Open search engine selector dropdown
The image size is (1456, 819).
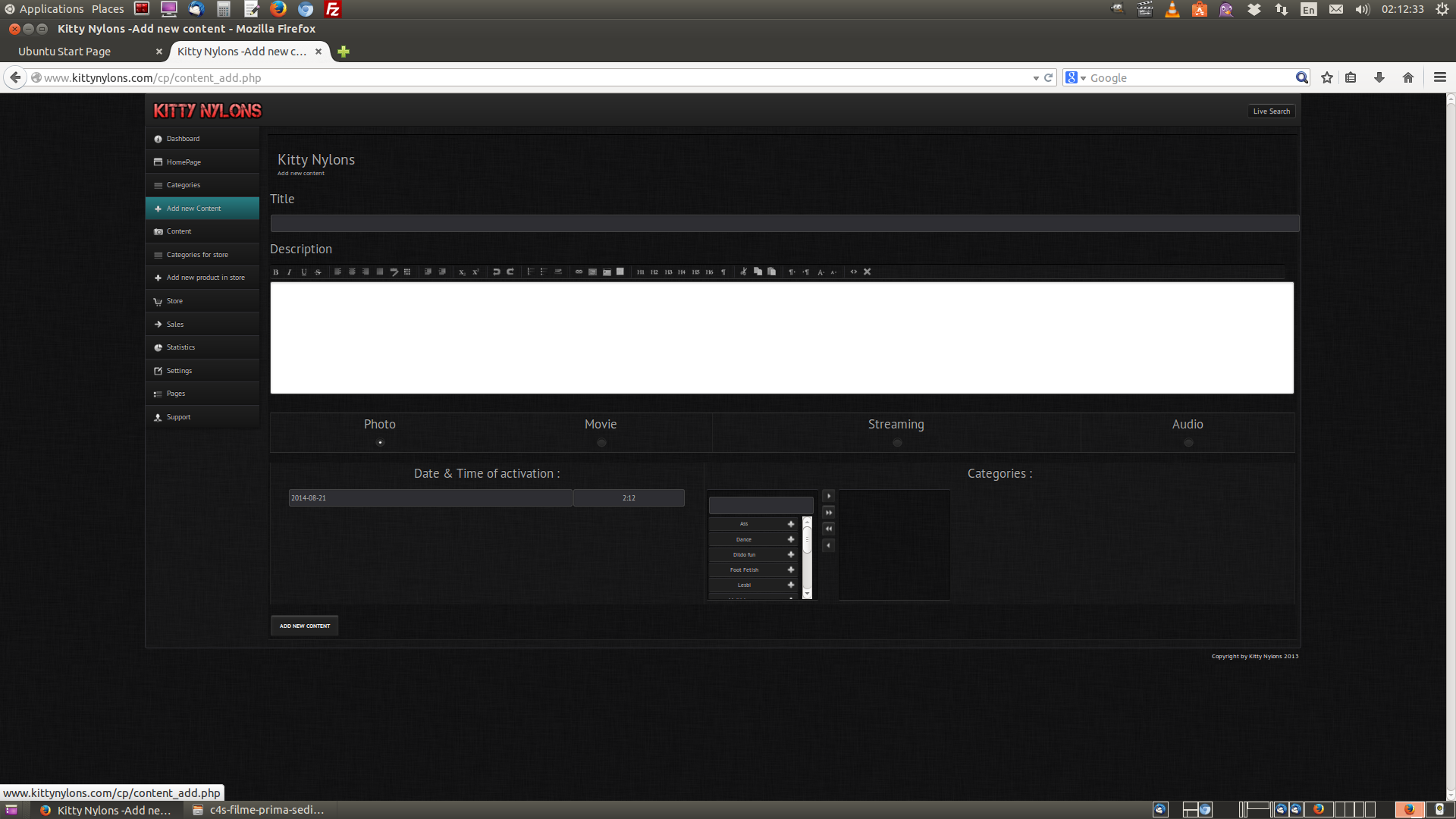(x=1083, y=78)
